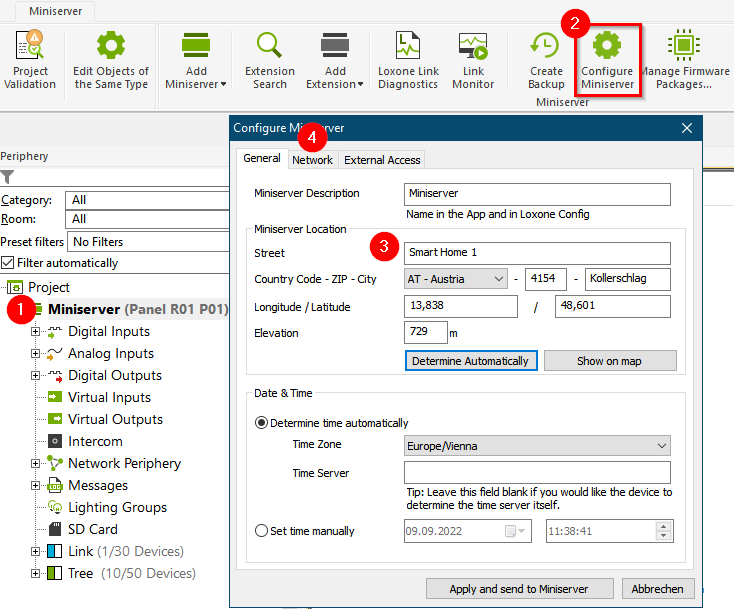
Task: Expand the Digital Inputs tree node
Action: tap(36, 331)
